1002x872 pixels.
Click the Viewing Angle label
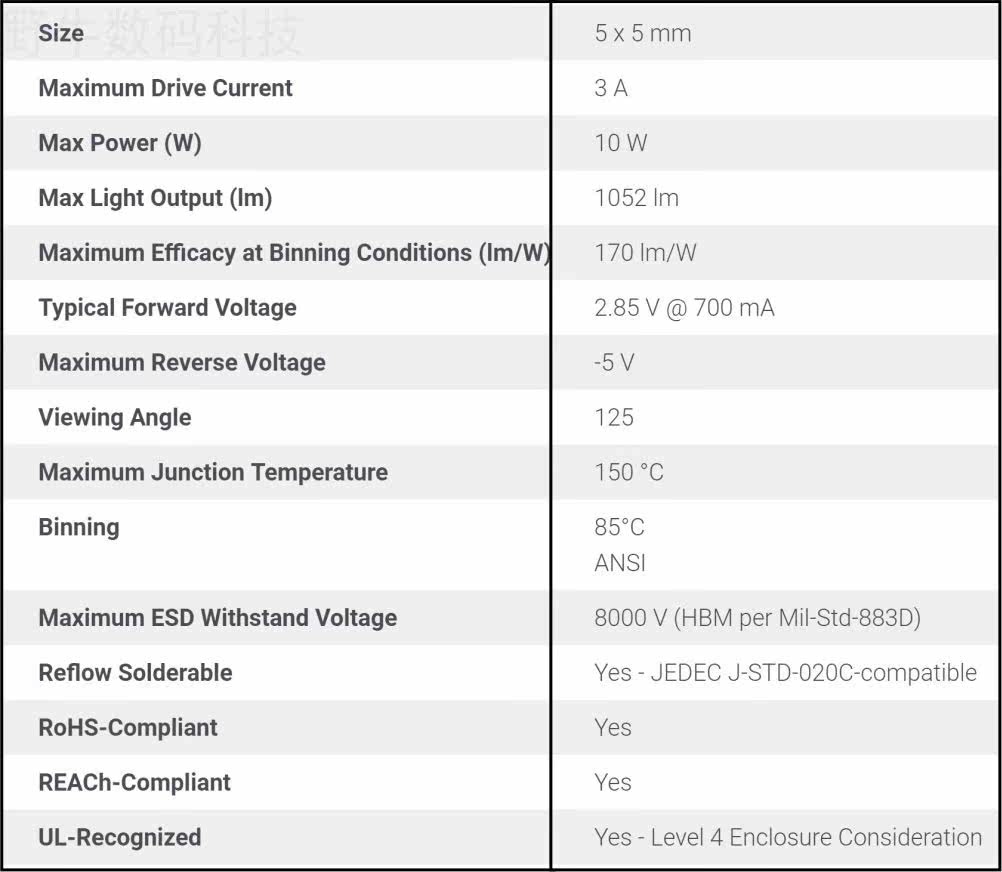tap(115, 418)
